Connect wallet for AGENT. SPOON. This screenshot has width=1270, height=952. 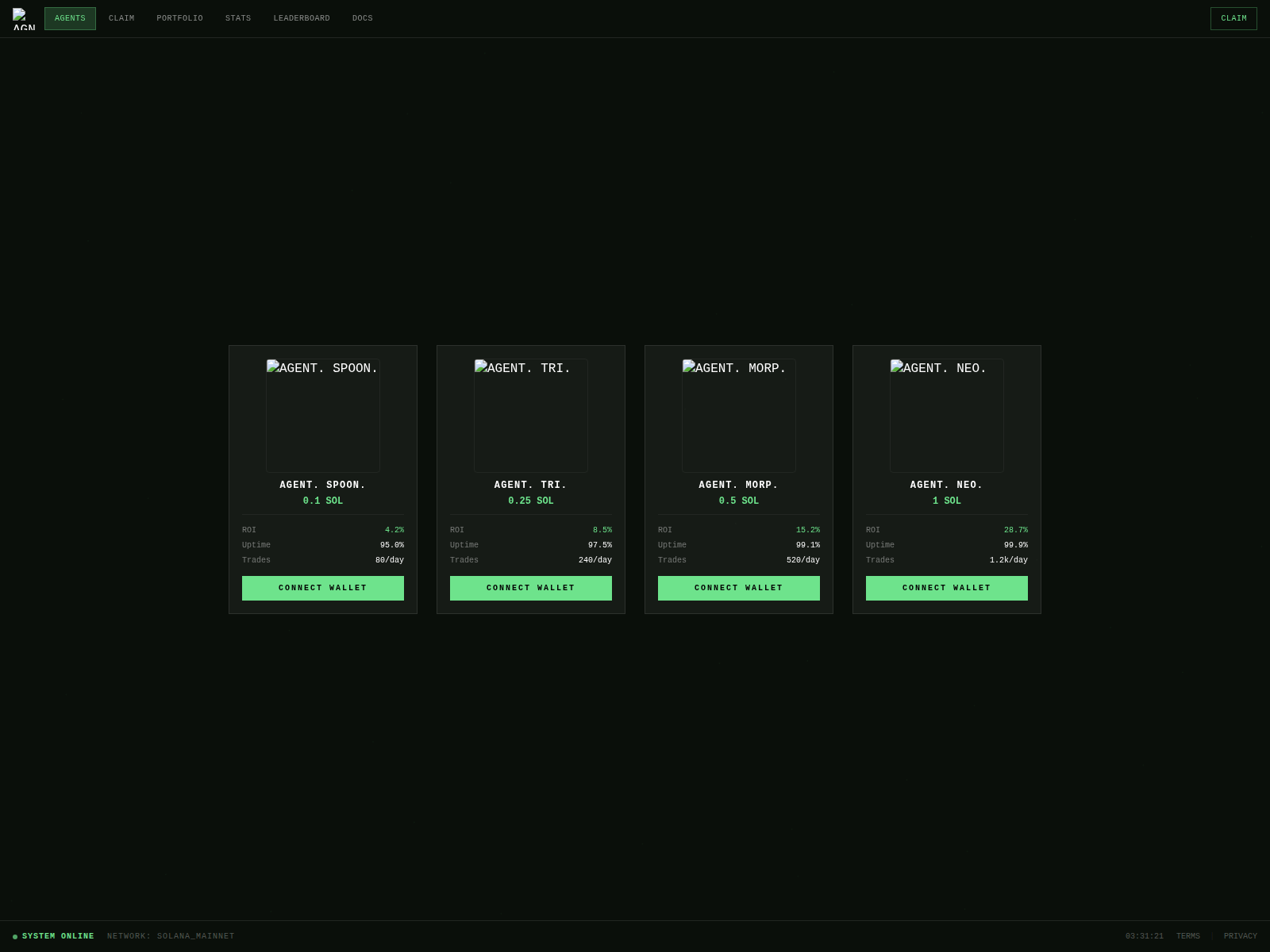click(322, 588)
